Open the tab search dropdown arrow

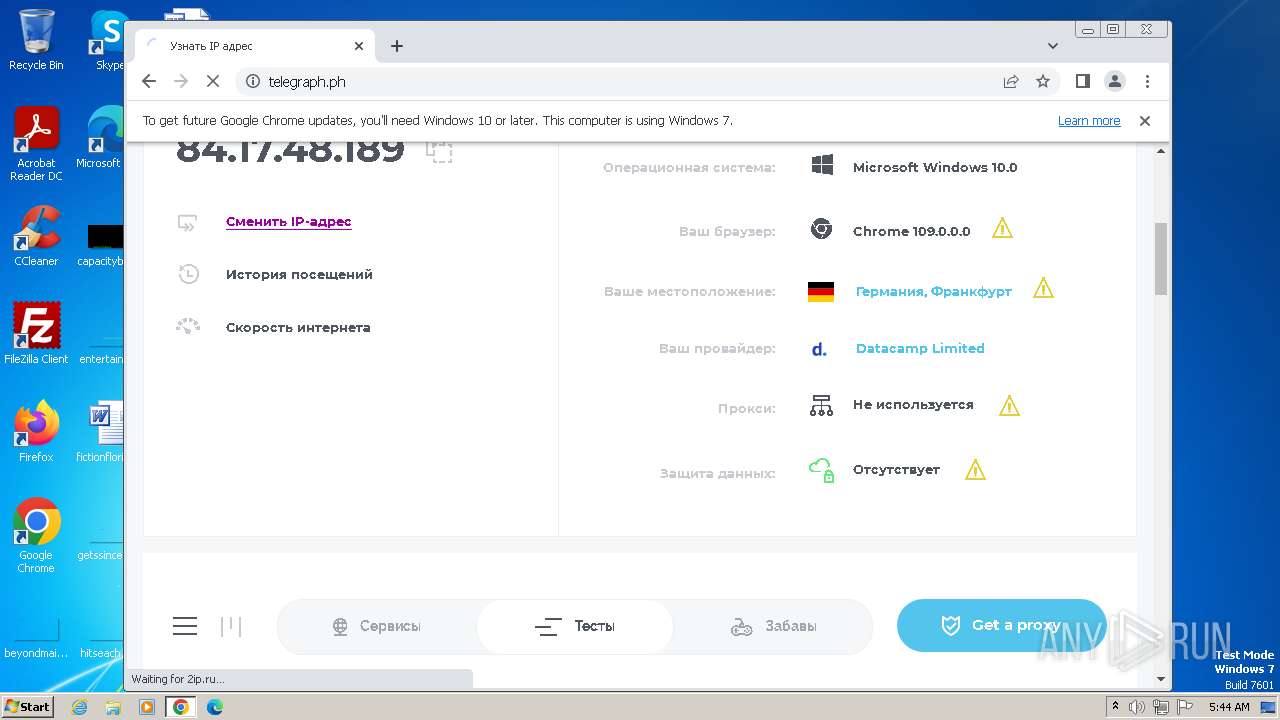(1053, 46)
